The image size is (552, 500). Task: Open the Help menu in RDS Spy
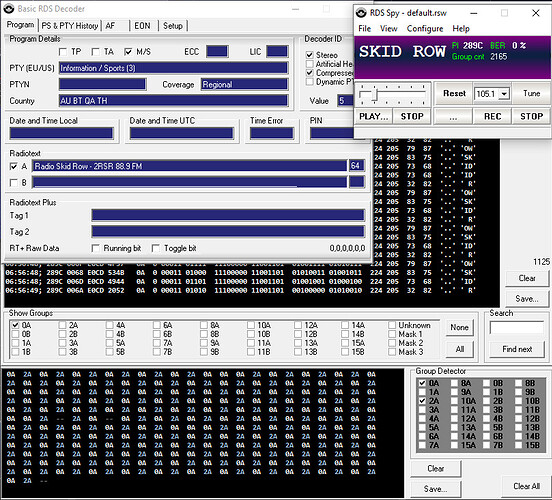click(461, 29)
